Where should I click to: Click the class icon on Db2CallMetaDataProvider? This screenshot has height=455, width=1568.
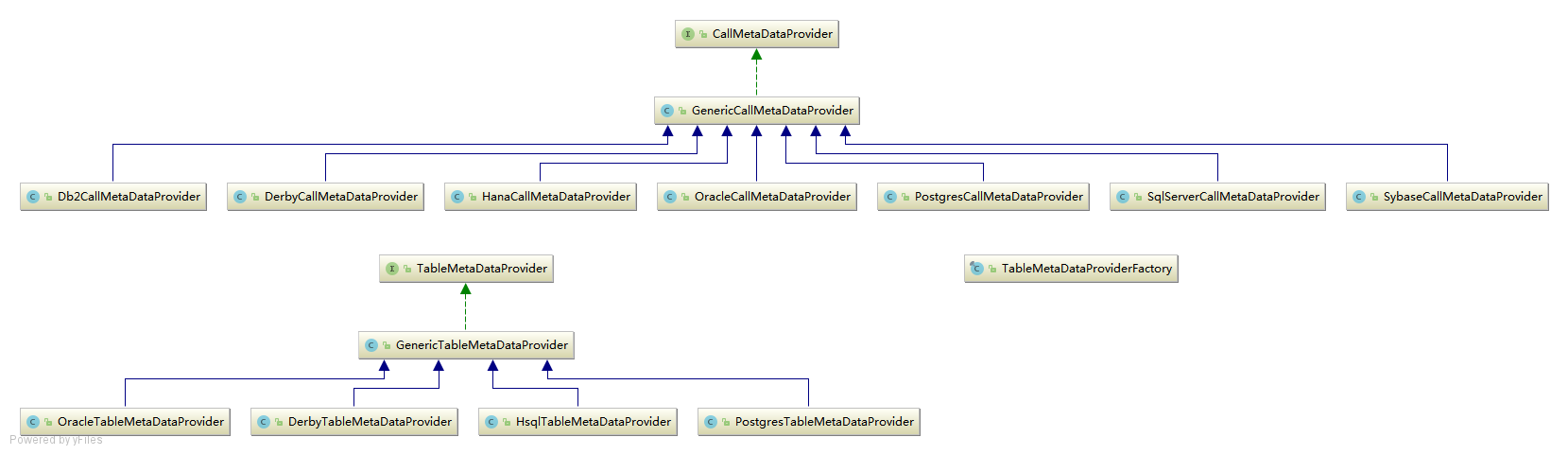tap(33, 197)
